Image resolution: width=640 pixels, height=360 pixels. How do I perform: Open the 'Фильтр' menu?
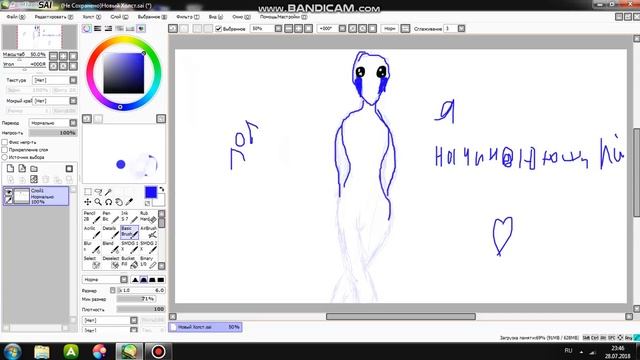click(187, 17)
